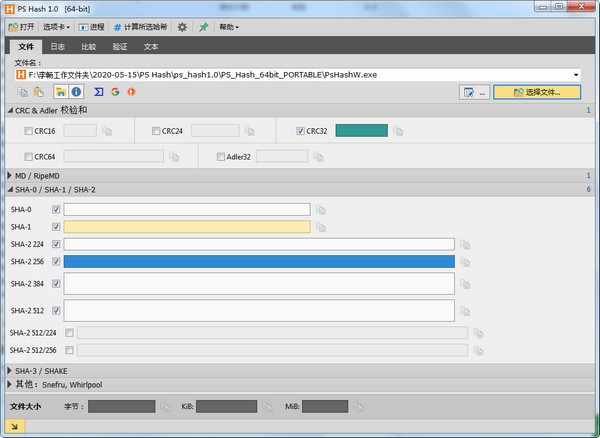
Task: Click 计算所选哈希 button
Action: pyautogui.click(x=145, y=27)
